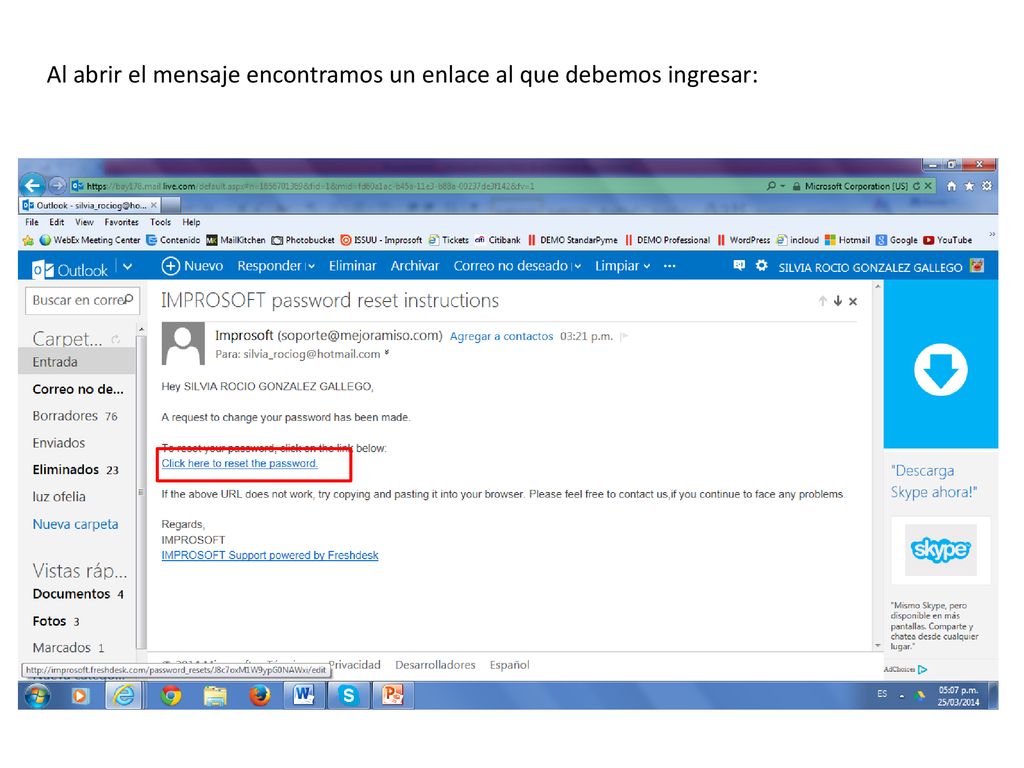Open IMPROSOFT Support powered by Freshdesk link
The height and width of the screenshot is (768, 1024).
(270, 555)
